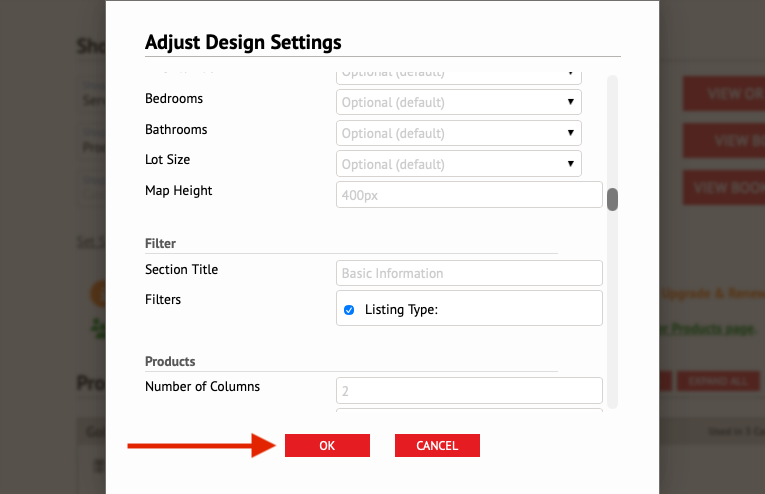Screen dimensions: 765x494
Task: Uncheck the Listing Type filter checkbox
Action: tap(349, 310)
